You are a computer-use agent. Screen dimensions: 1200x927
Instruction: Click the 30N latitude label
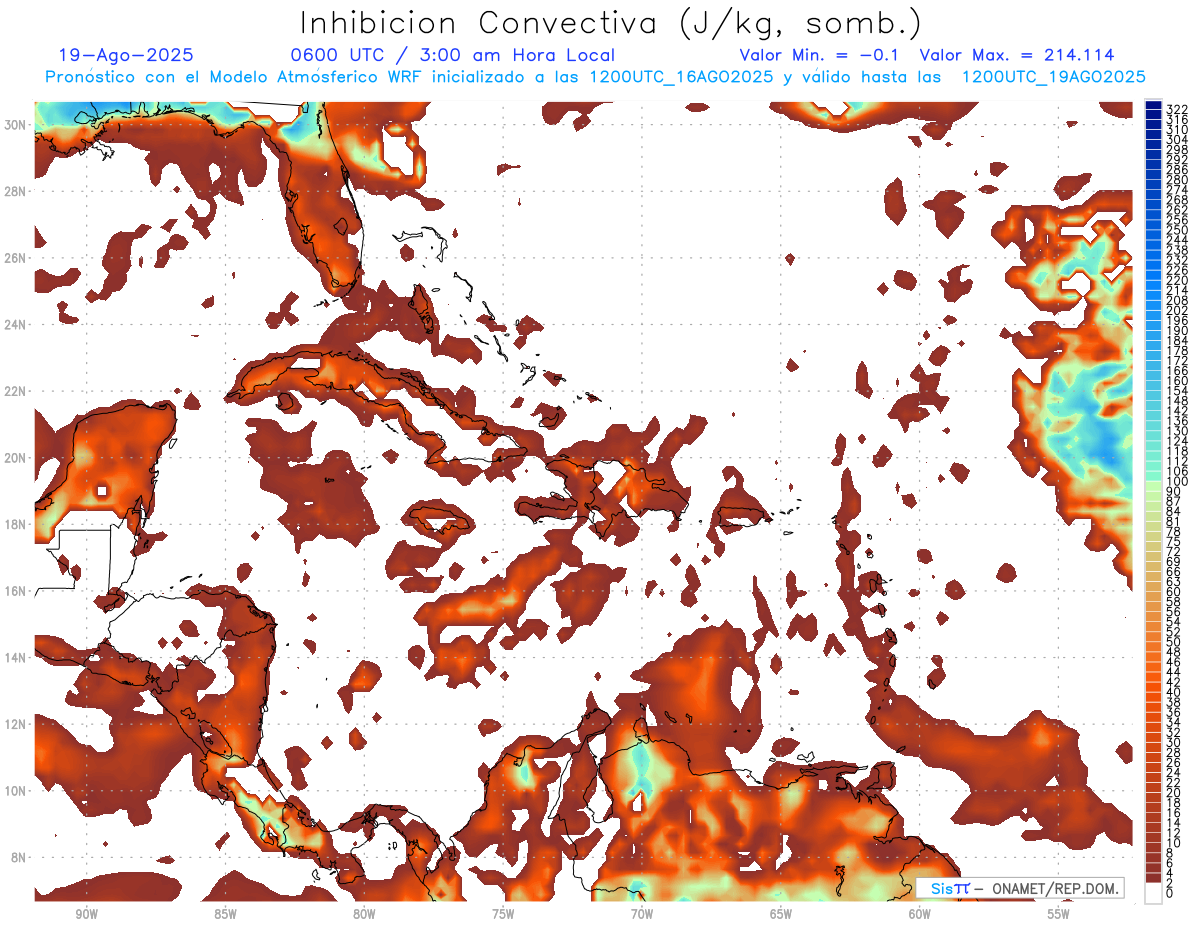(16, 124)
